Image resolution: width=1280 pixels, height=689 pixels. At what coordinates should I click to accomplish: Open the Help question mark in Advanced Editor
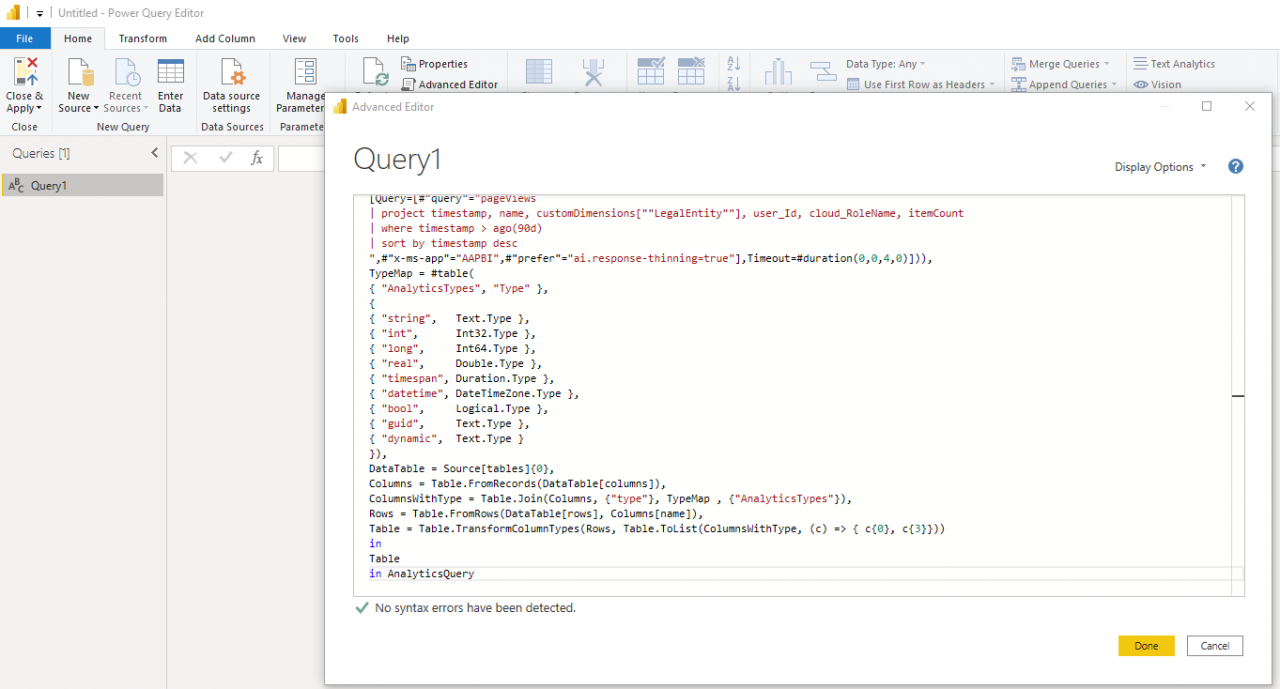(x=1236, y=166)
